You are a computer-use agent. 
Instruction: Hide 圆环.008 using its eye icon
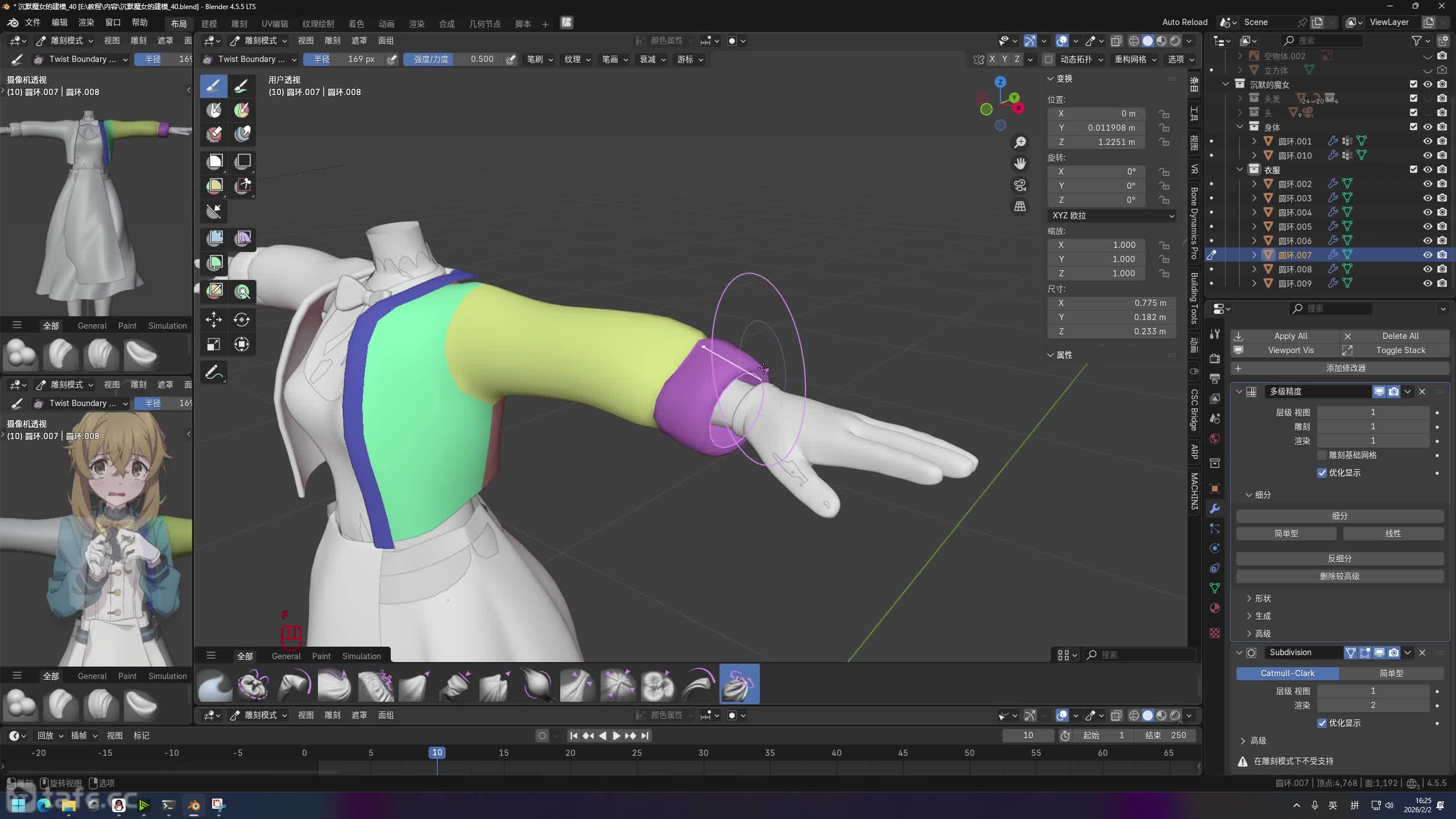coord(1428,269)
